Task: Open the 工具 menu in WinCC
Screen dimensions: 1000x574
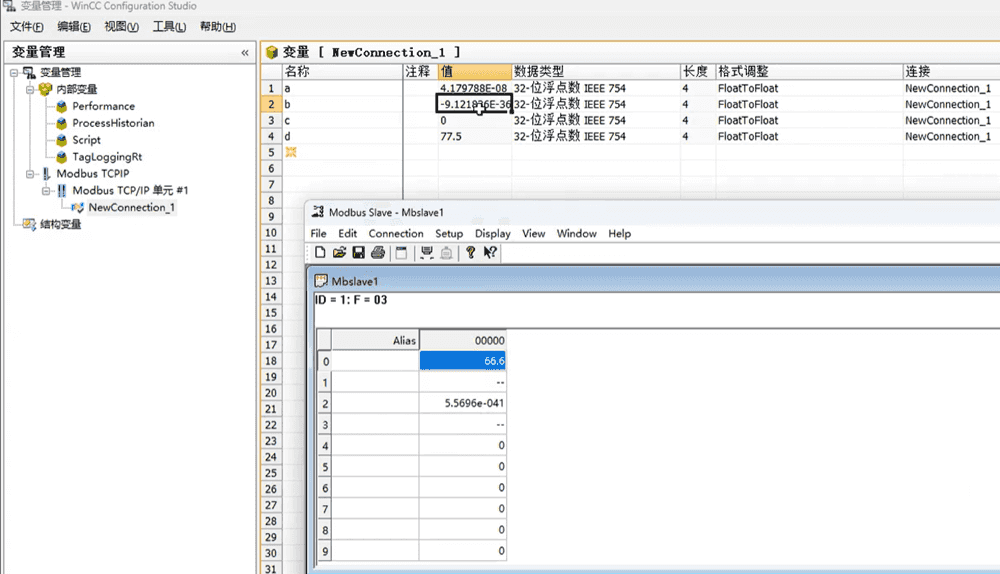Action: (x=168, y=27)
